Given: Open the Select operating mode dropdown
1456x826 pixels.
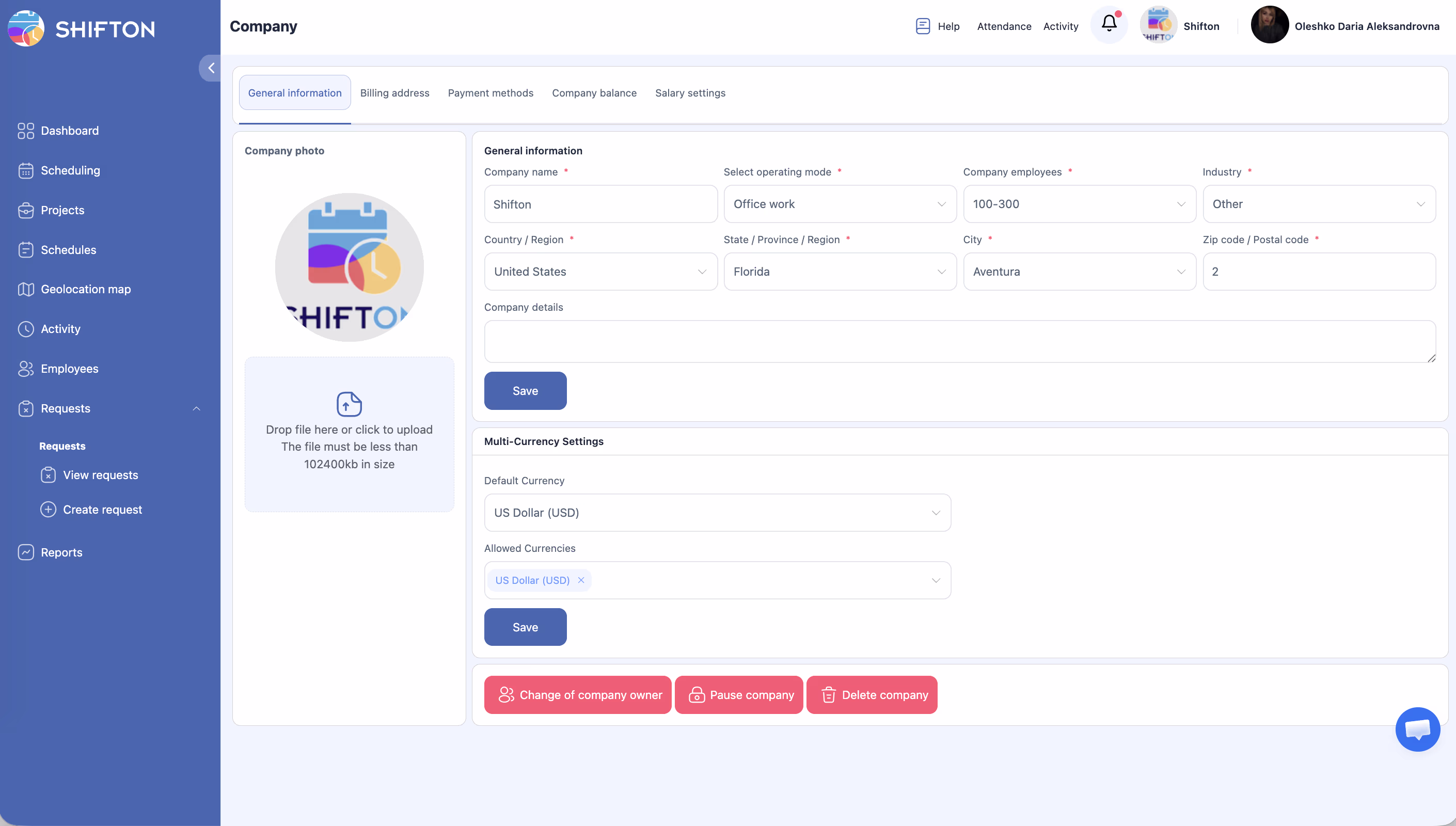Looking at the screenshot, I should click(840, 204).
